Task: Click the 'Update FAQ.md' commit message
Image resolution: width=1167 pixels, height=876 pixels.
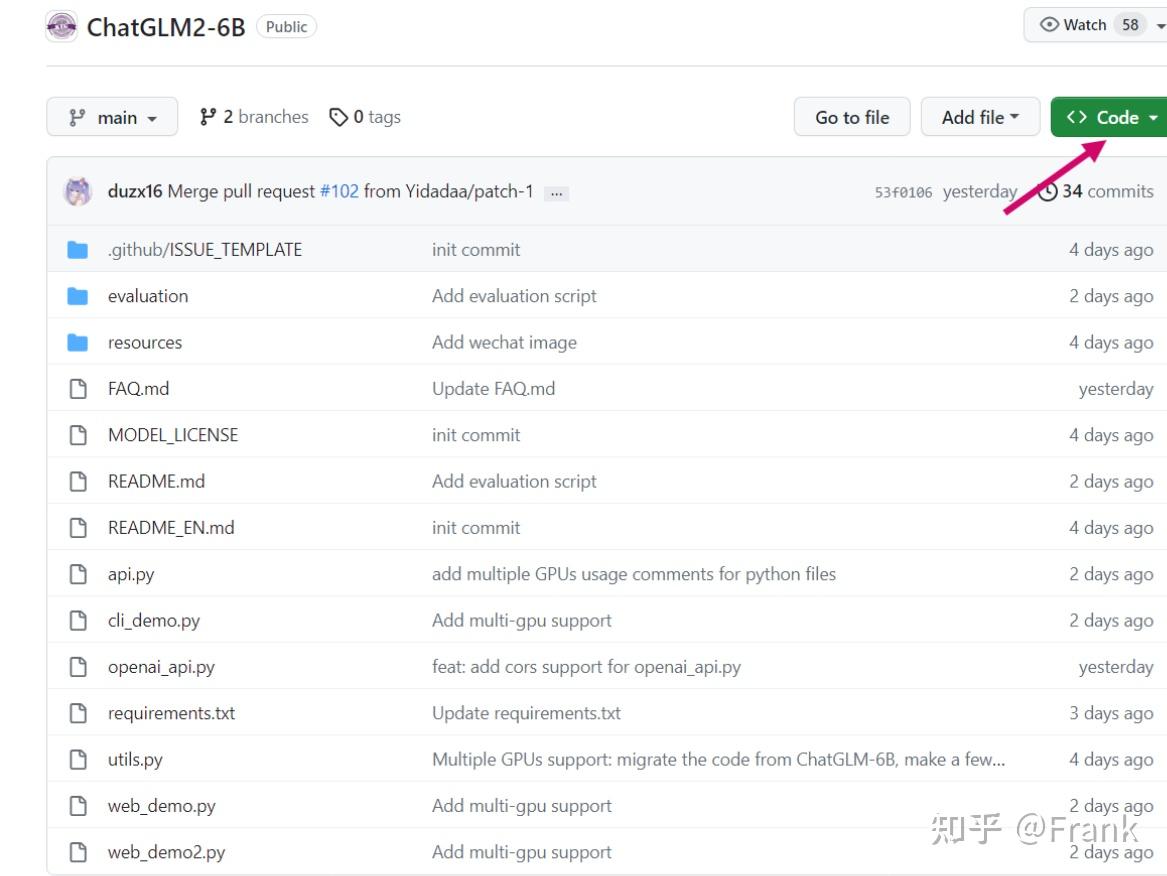Action: [493, 389]
